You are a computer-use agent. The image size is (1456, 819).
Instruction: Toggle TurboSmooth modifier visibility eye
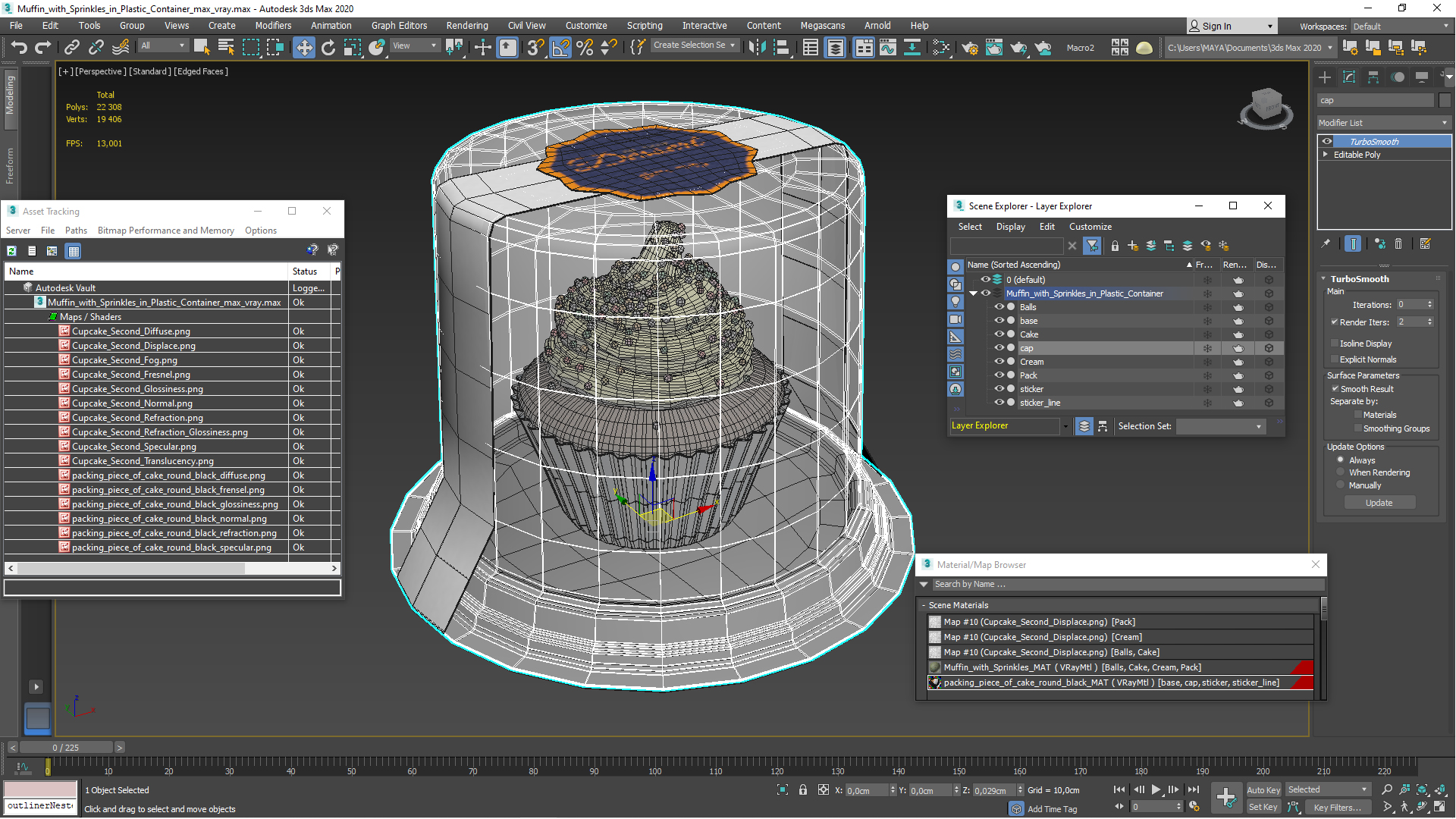[1327, 141]
